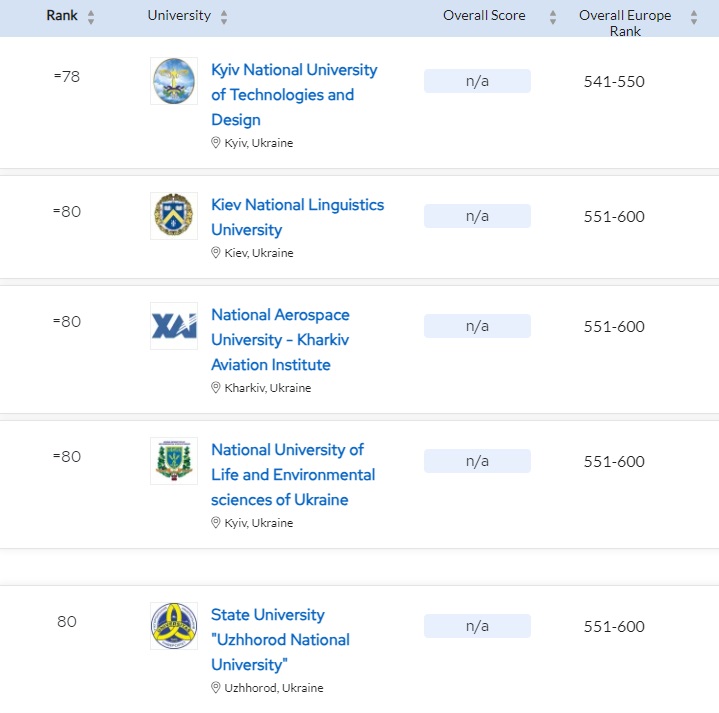Click Kyiv National University of Technologies logo
Screen dimensions: 719x713
(174, 81)
